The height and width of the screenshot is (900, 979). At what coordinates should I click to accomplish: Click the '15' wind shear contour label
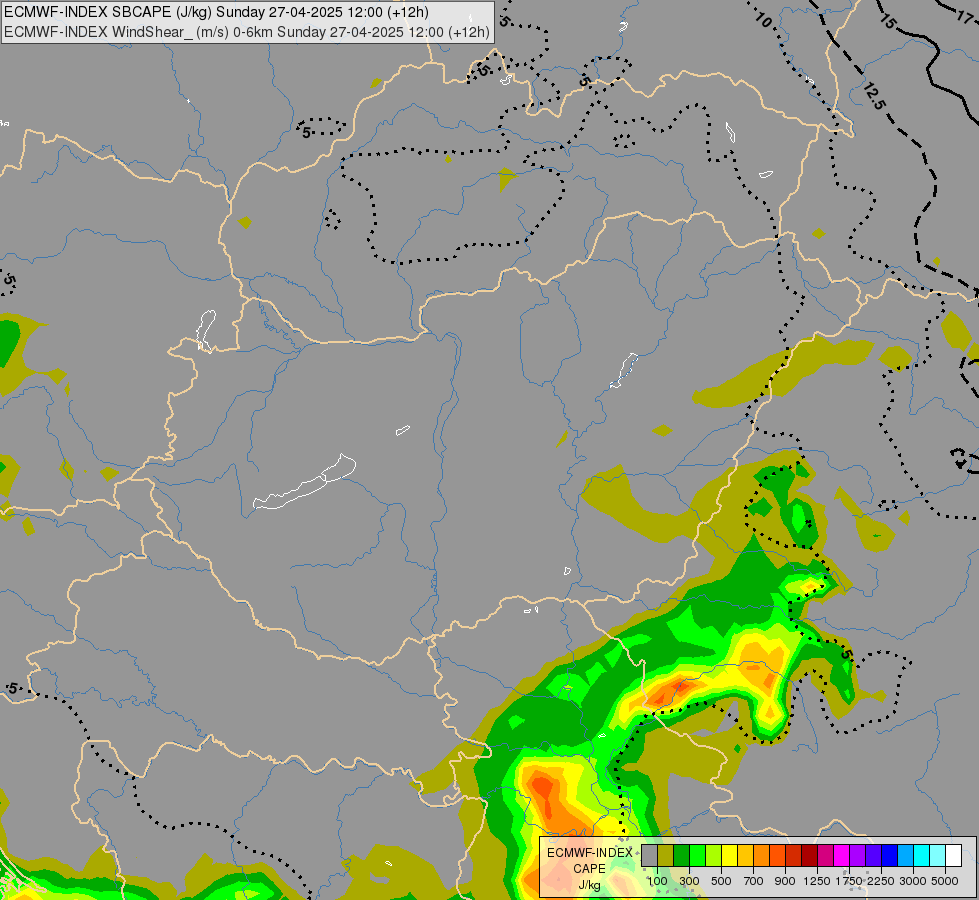pyautogui.click(x=887, y=21)
